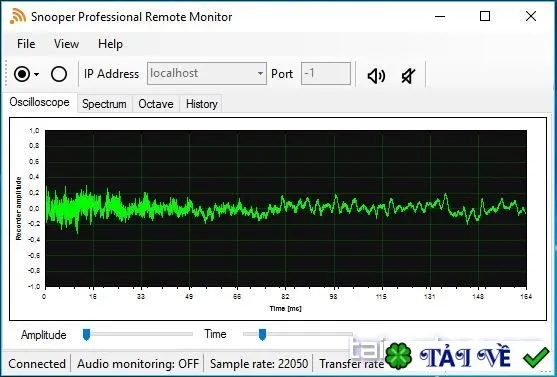Click the Time [ms] axis label
Image resolution: width=557 pixels, height=377 pixels.
click(x=285, y=308)
